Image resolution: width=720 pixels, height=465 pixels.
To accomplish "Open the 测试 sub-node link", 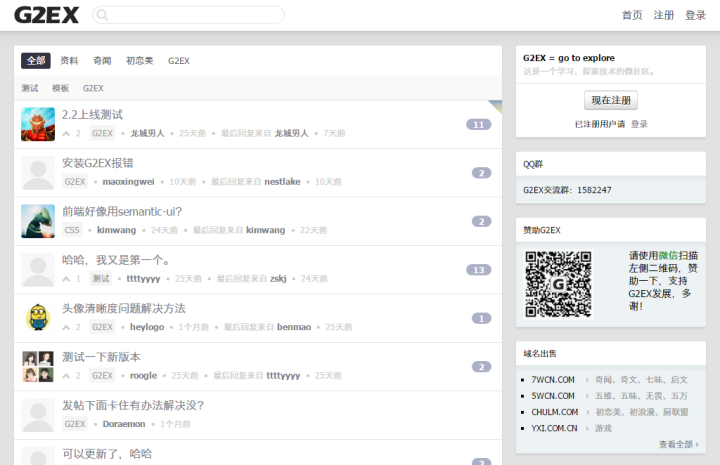I will [30, 88].
